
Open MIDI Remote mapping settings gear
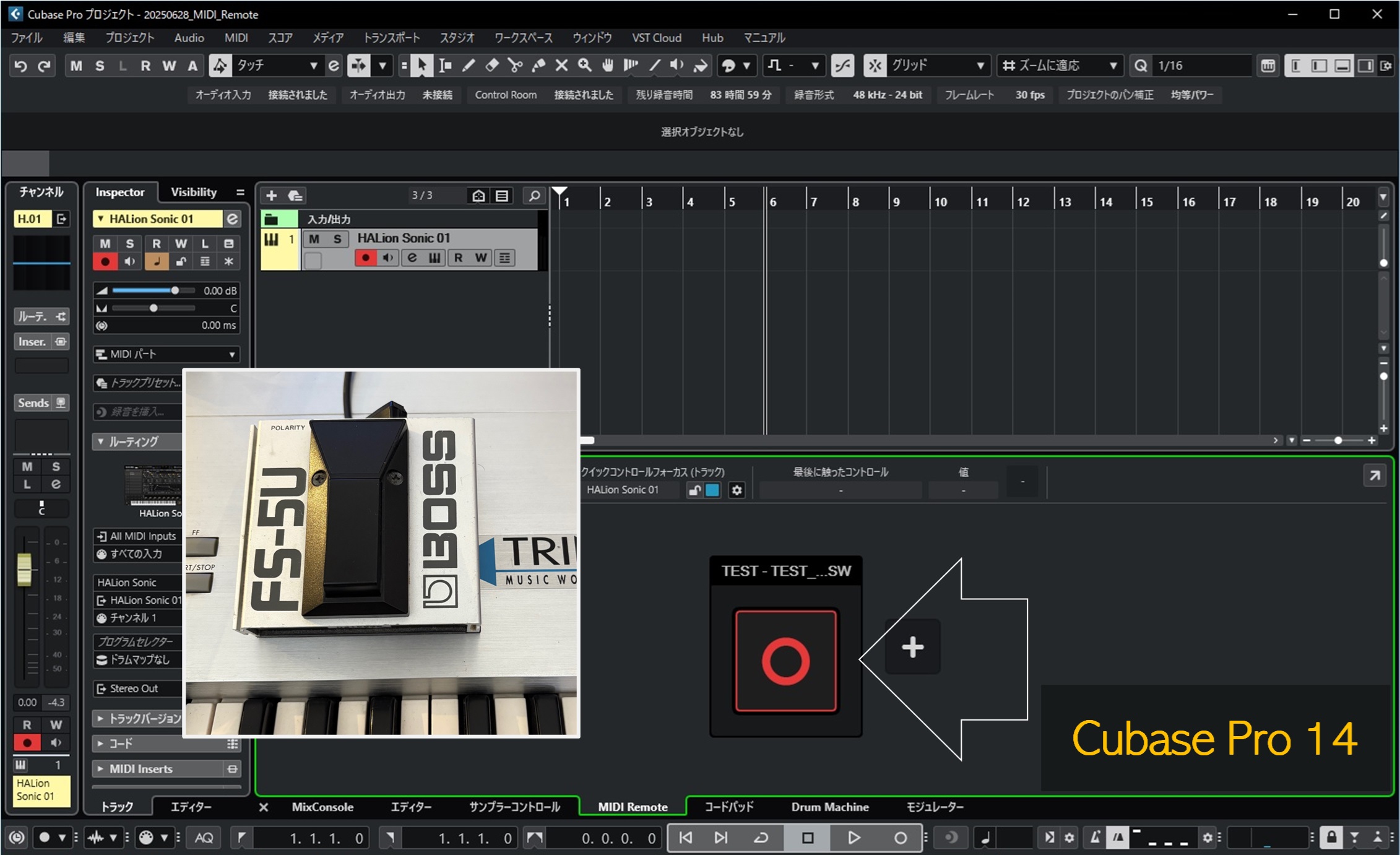click(737, 490)
